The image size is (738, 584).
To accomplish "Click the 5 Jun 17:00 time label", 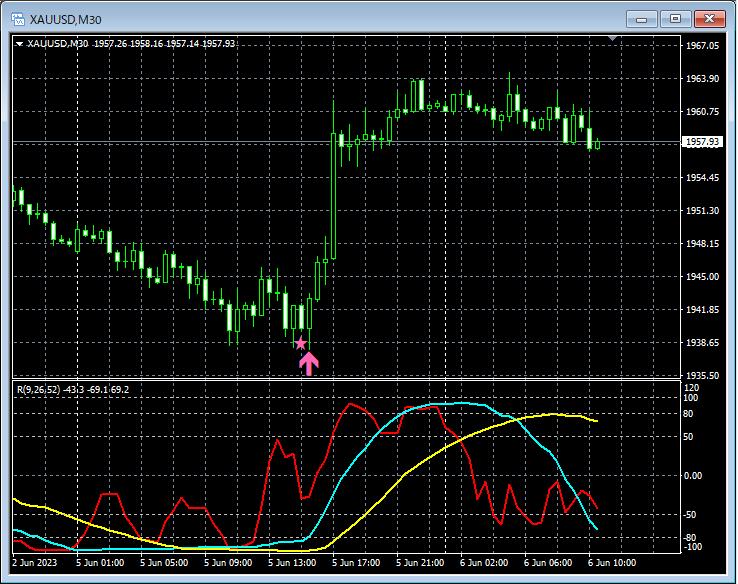I will point(356,563).
